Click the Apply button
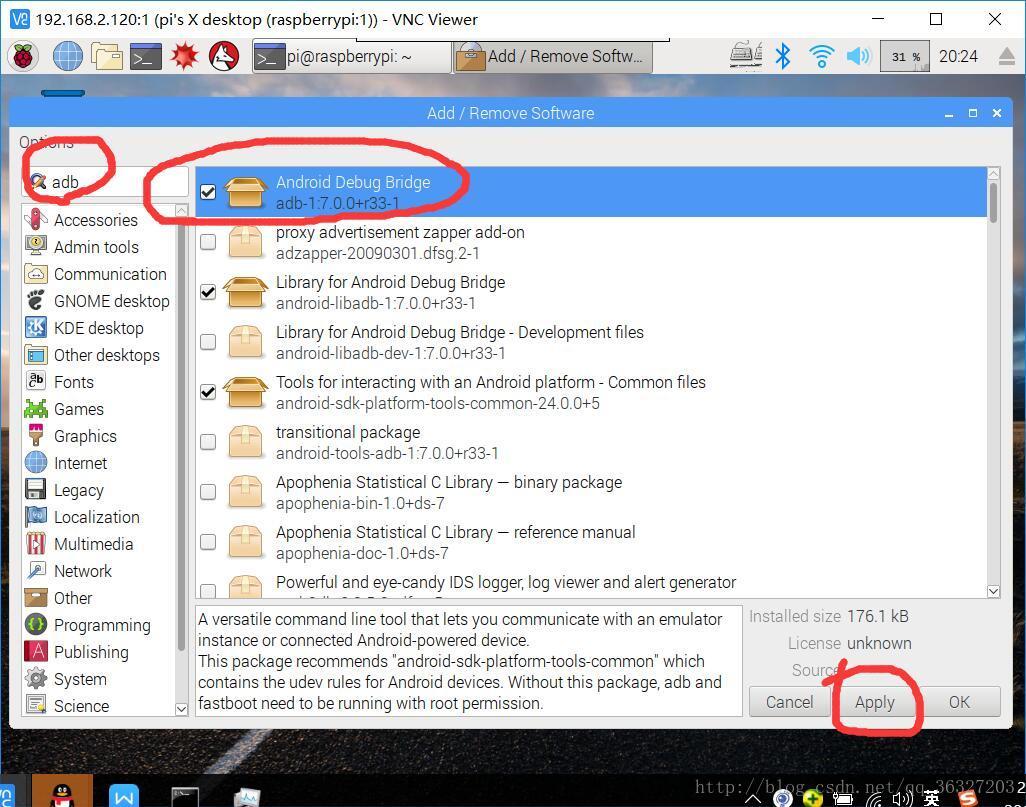Image resolution: width=1026 pixels, height=807 pixels. point(874,702)
